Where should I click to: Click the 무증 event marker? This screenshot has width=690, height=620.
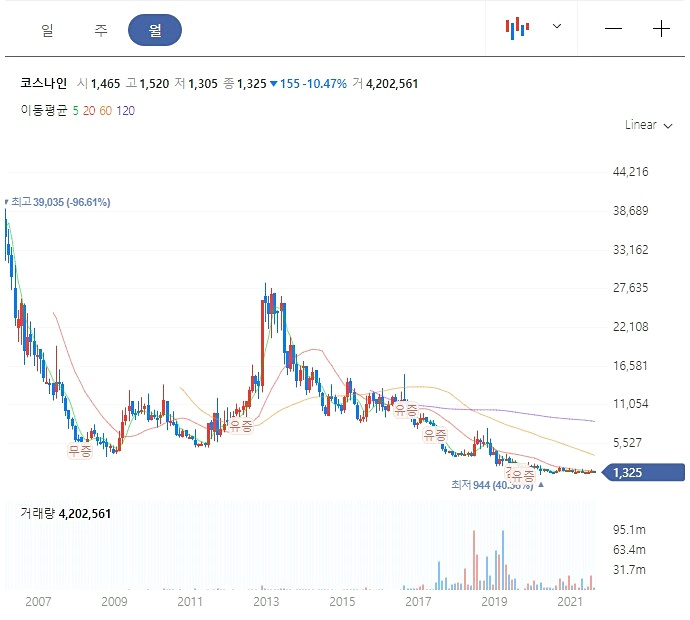(x=80, y=451)
